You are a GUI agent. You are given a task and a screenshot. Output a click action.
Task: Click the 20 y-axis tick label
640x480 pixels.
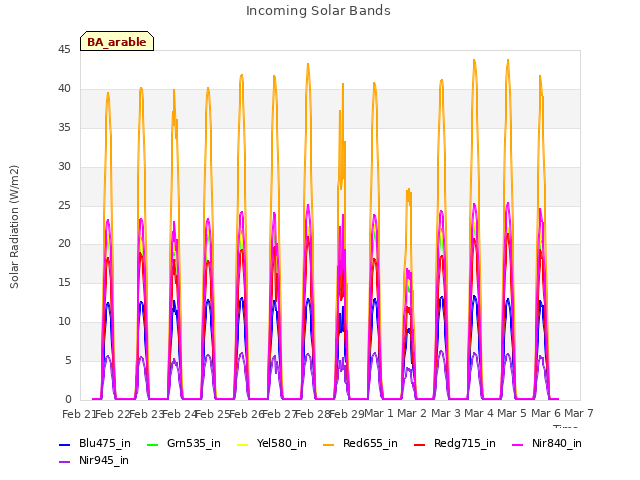tap(64, 244)
